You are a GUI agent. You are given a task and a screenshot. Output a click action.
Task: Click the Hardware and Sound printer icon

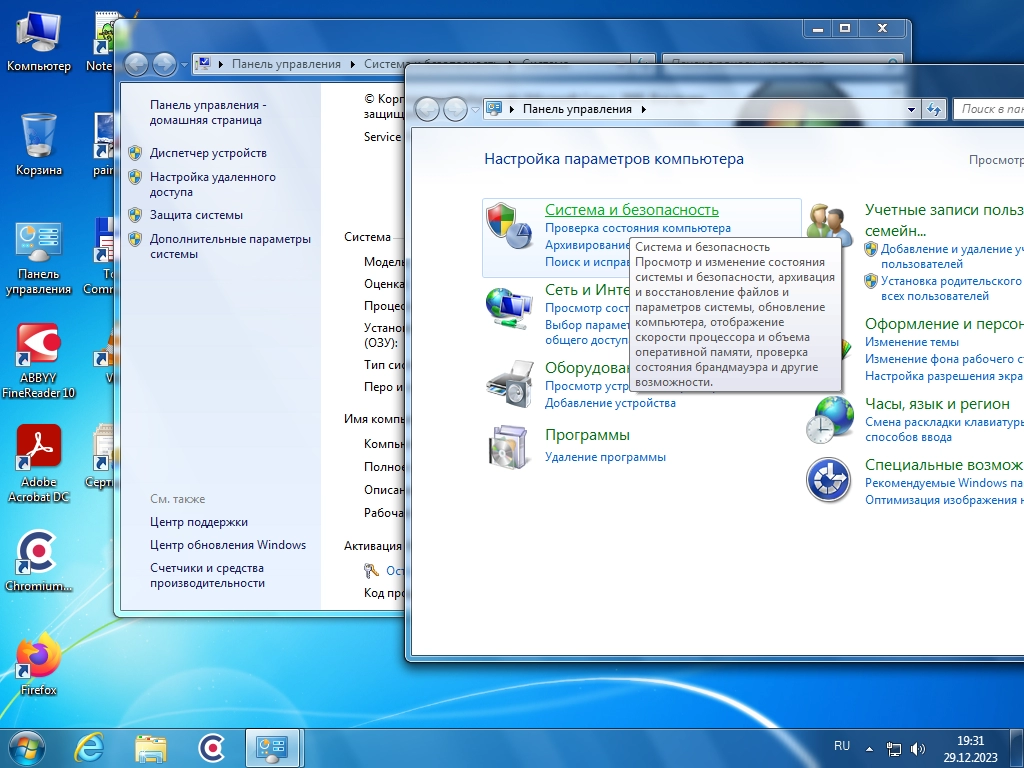click(x=509, y=382)
